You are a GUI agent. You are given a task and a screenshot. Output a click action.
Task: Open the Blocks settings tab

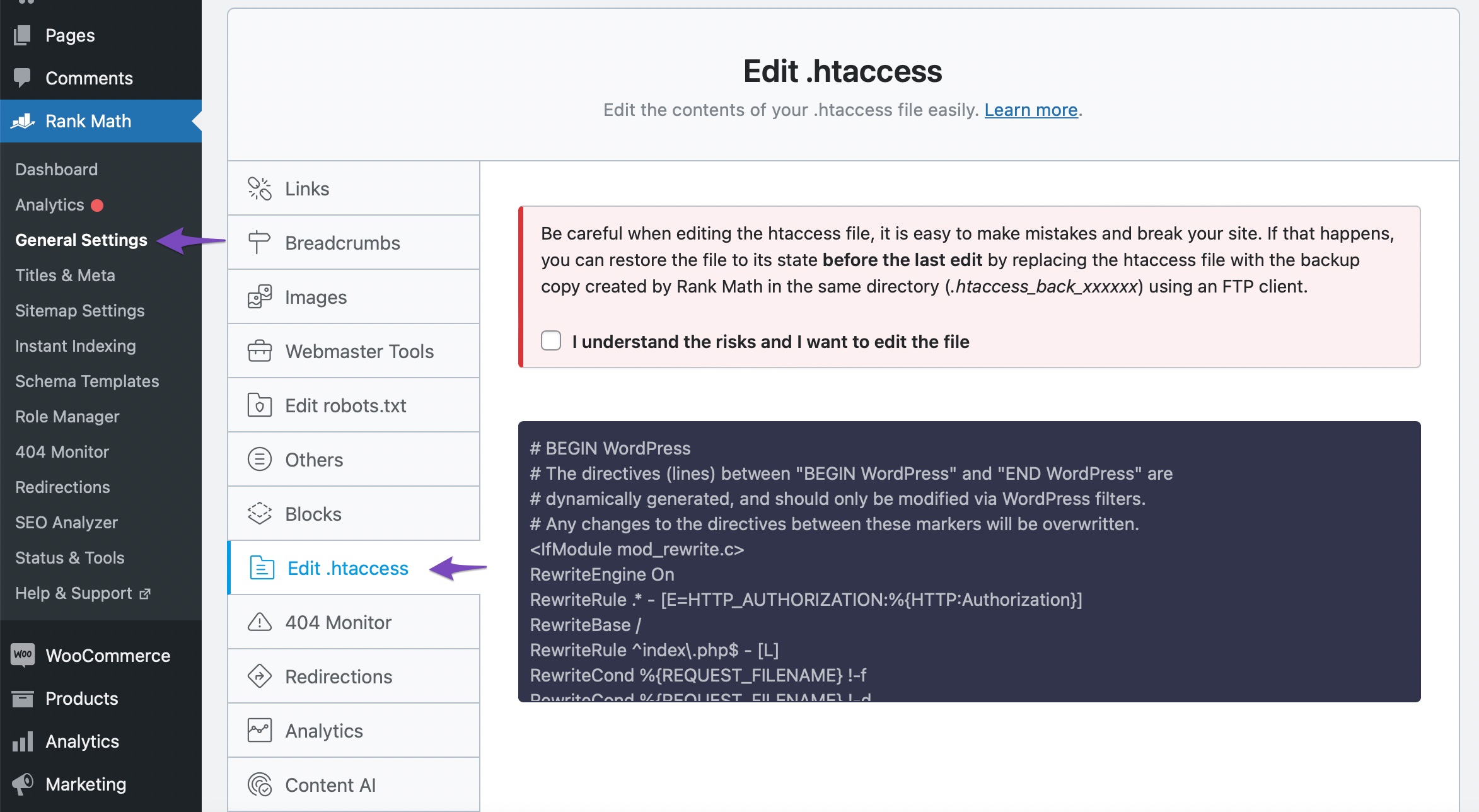pyautogui.click(x=354, y=514)
